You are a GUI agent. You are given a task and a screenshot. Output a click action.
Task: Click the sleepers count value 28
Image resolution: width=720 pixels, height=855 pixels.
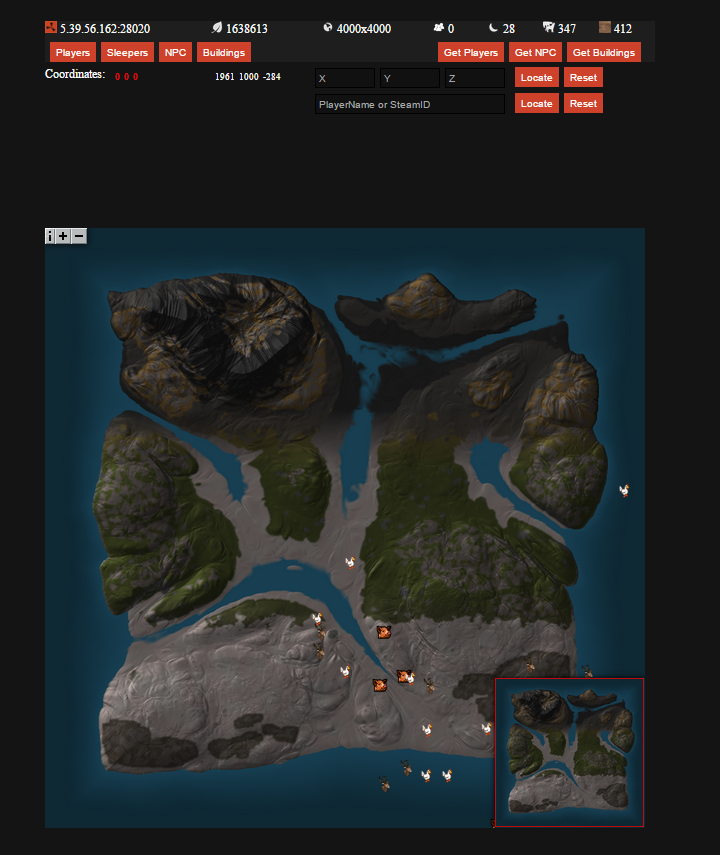(x=509, y=28)
